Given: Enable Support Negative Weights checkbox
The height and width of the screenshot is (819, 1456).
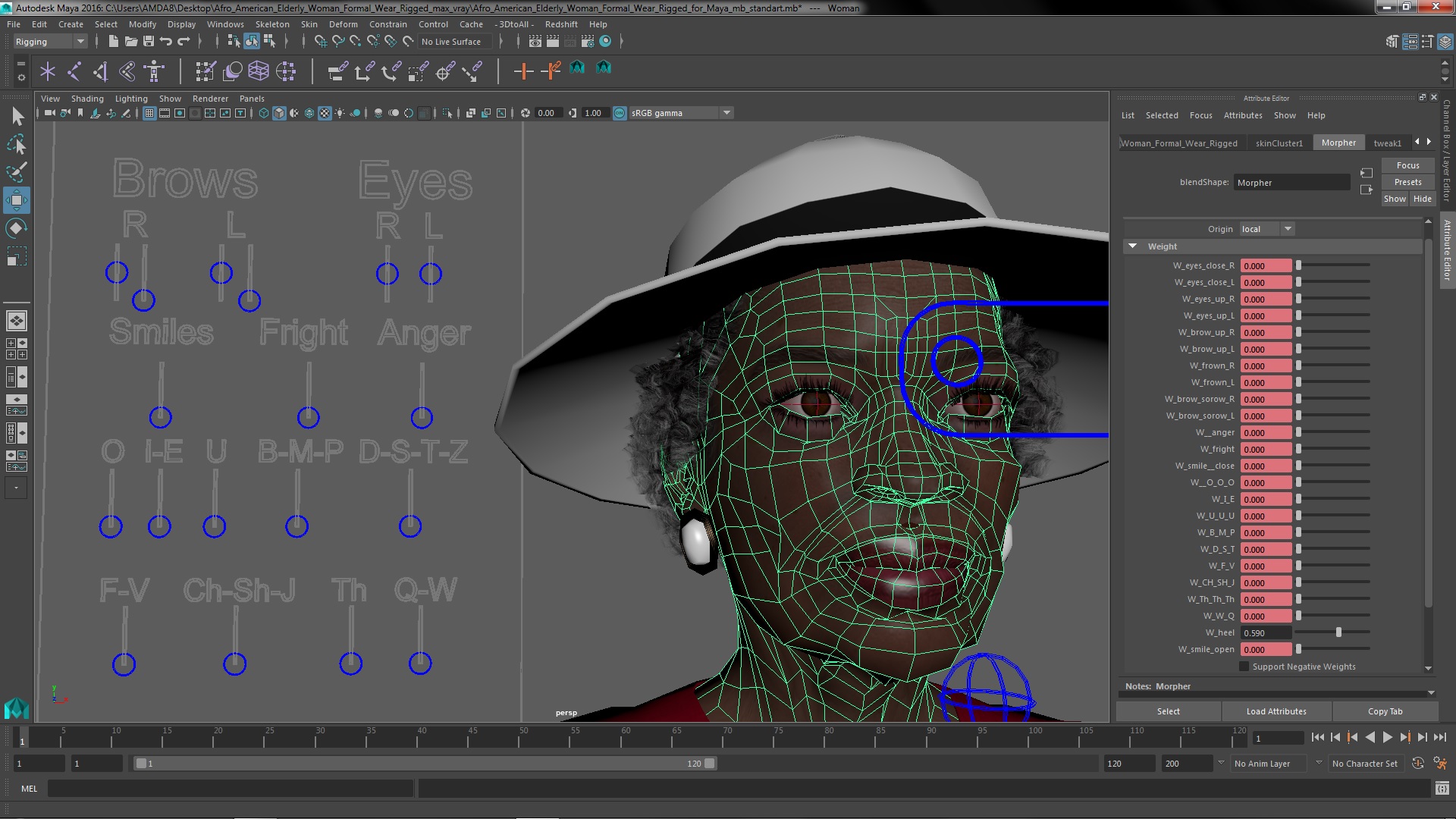Looking at the screenshot, I should tap(1244, 667).
